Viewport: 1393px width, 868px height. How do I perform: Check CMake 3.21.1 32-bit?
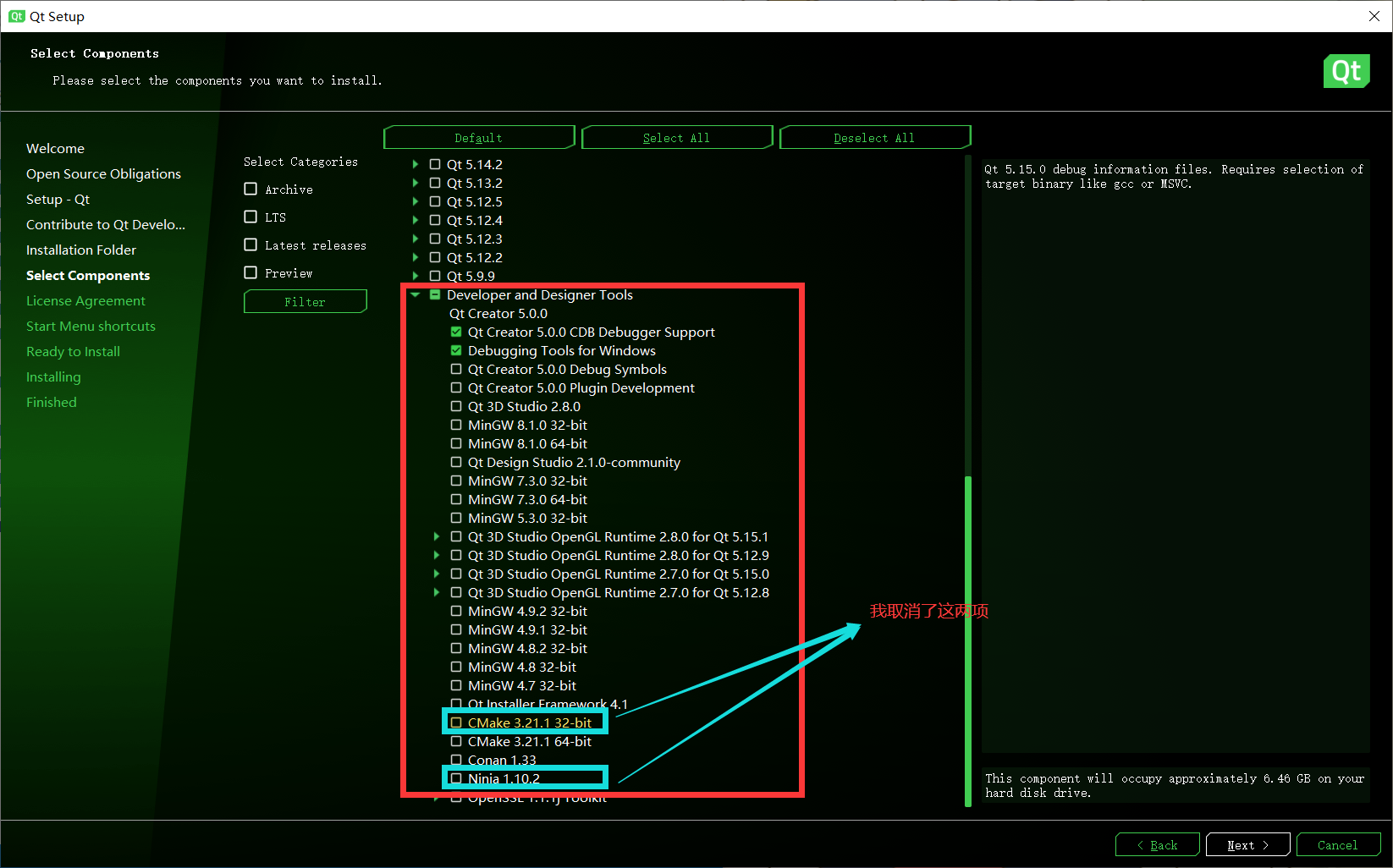[x=456, y=722]
